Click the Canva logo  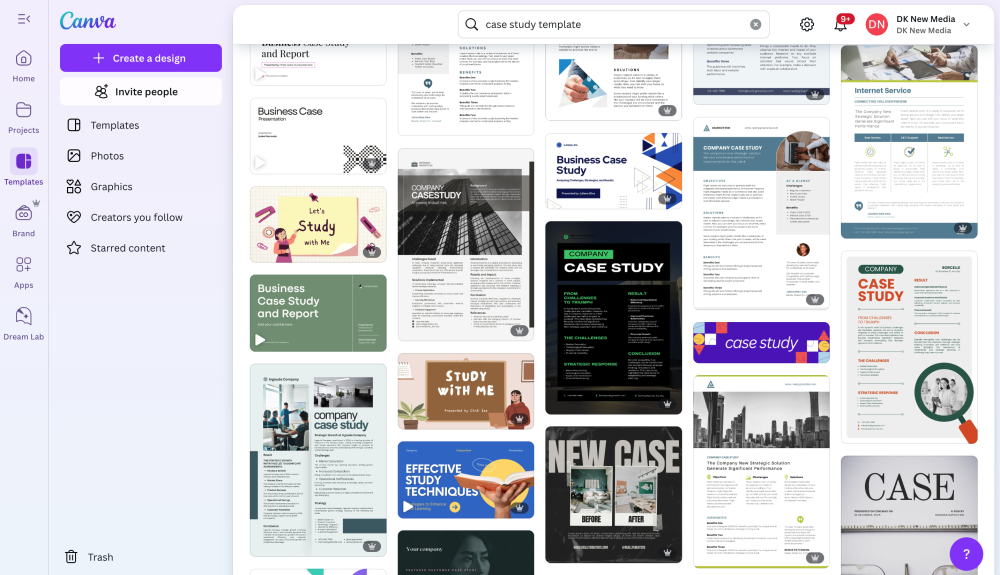[x=88, y=21]
